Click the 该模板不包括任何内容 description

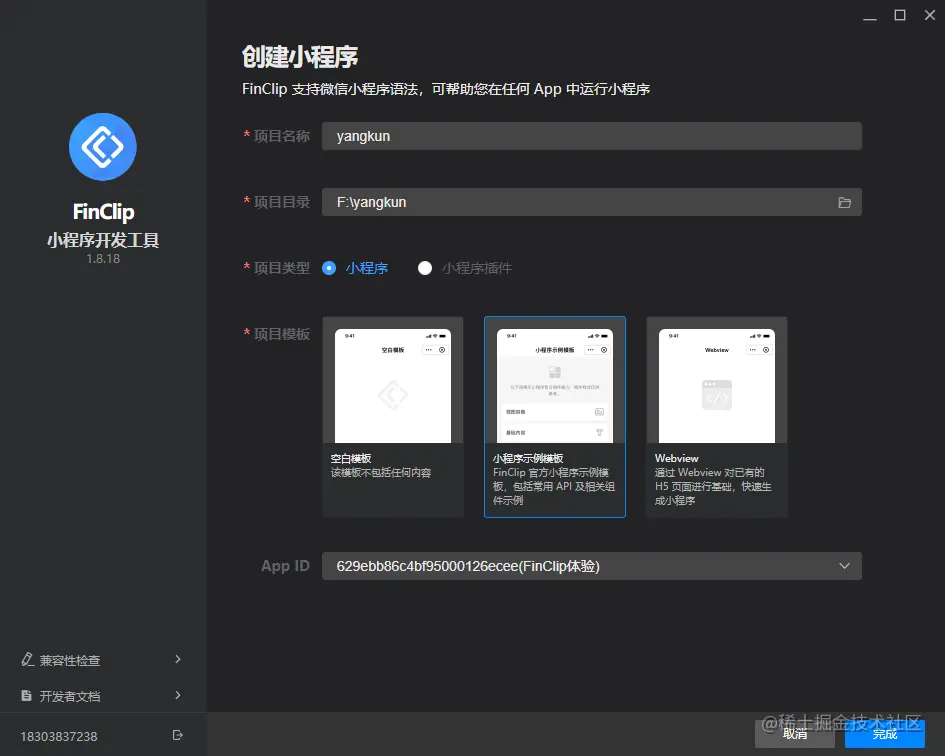pyautogui.click(x=381, y=473)
